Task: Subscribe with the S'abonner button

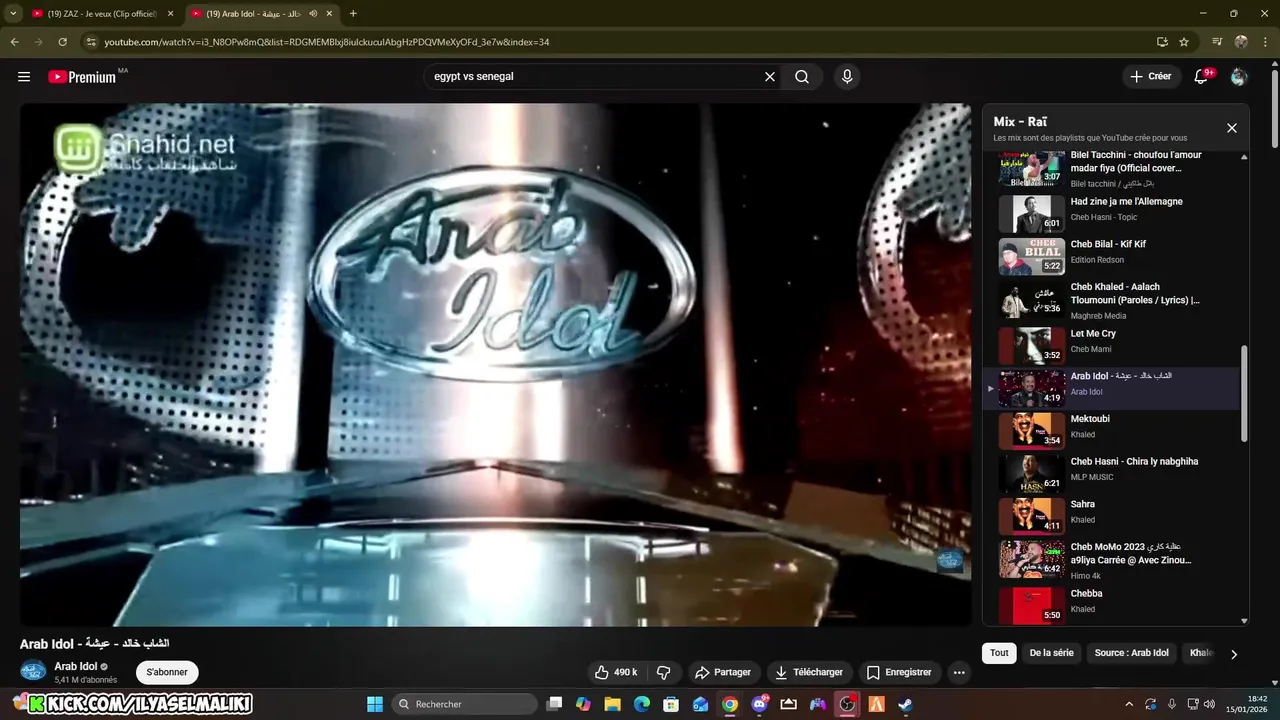Action: click(x=167, y=672)
